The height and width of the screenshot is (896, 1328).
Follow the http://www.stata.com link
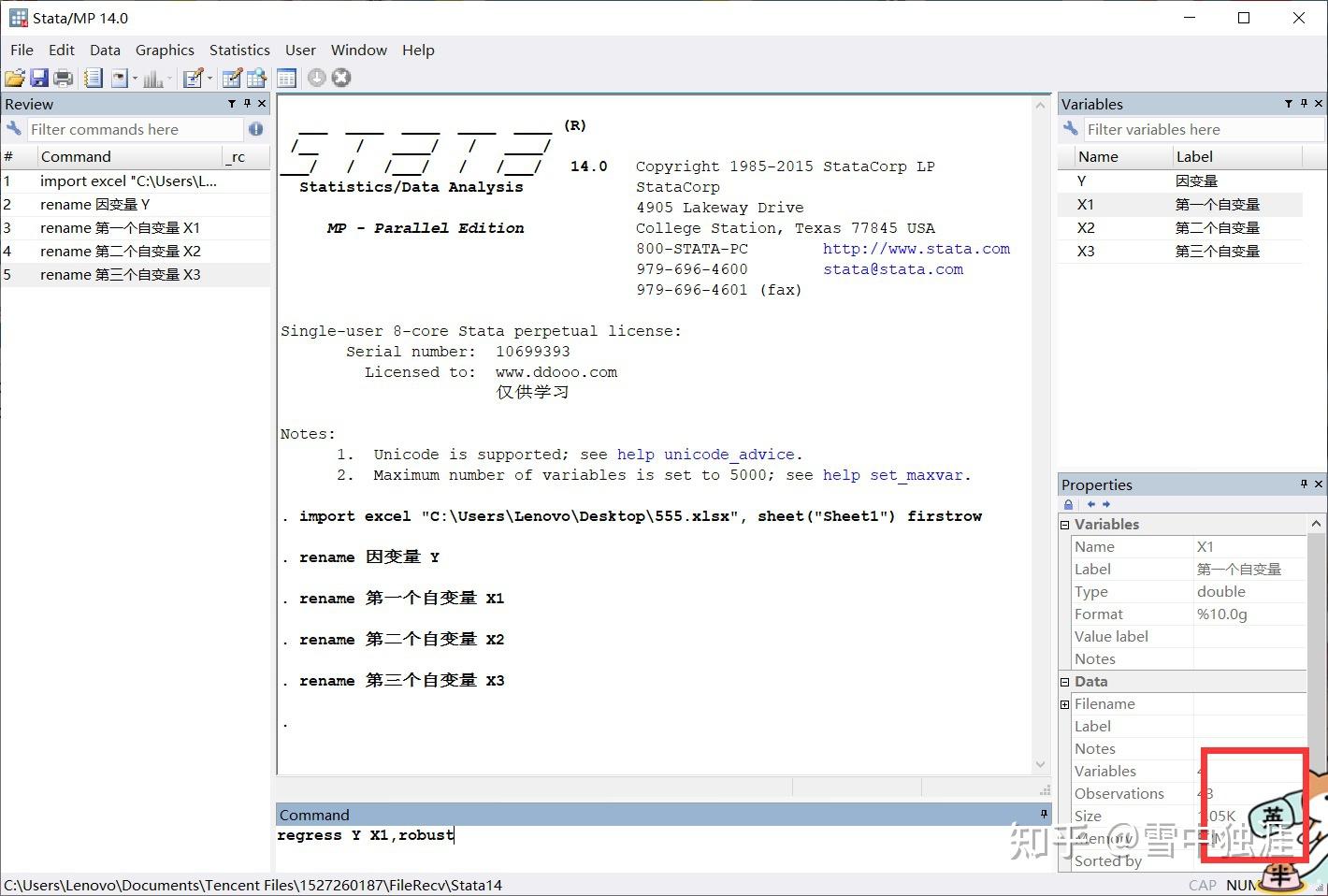(917, 249)
